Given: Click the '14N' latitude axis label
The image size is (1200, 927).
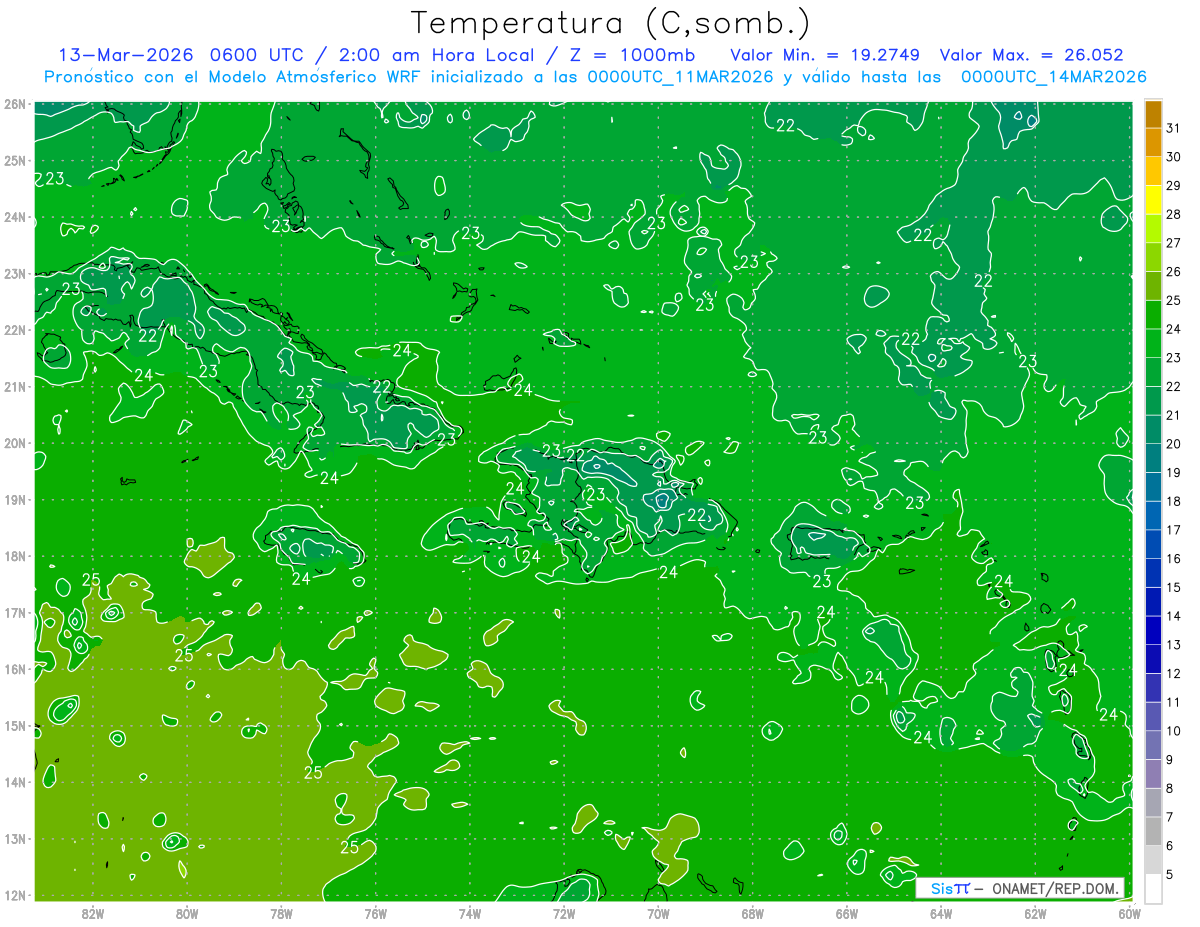Looking at the screenshot, I should click(x=14, y=782).
